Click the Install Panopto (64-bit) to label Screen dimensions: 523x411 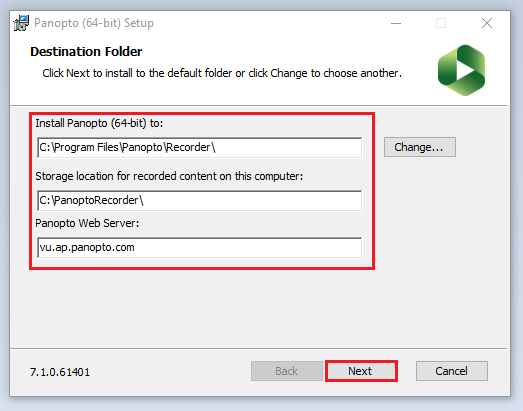(99, 123)
